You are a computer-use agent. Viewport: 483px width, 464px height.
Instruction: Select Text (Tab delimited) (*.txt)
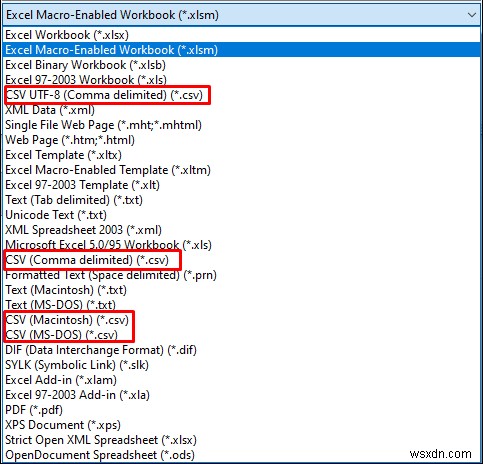241,200
